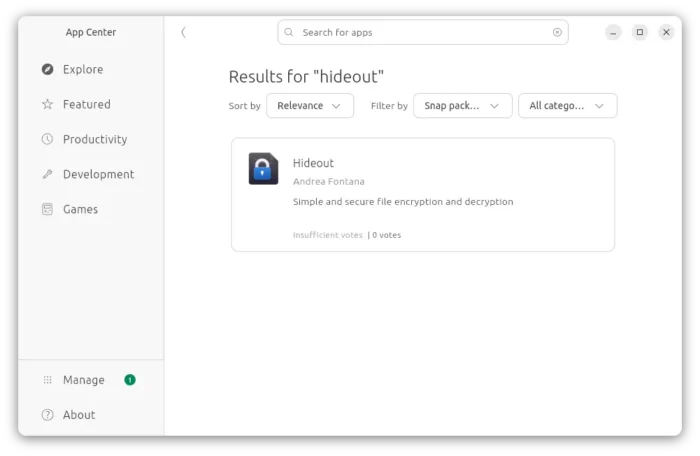Maximize the App Center window
The width and height of the screenshot is (700, 456).
pos(640,32)
